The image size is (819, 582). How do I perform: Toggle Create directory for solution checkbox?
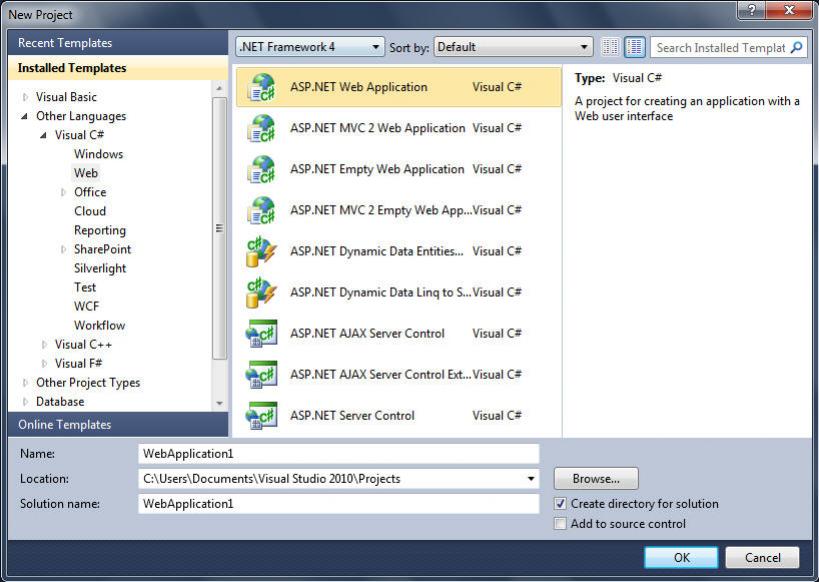pos(560,504)
